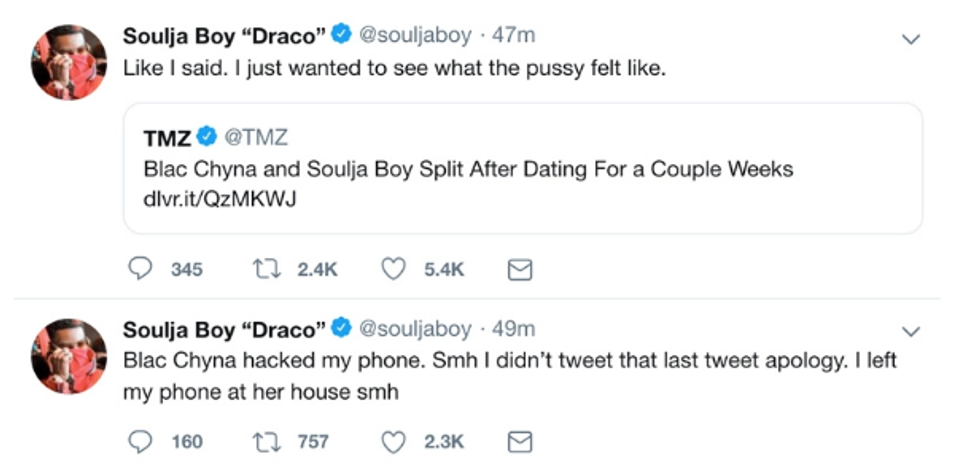Screen dimensions: 980x476
Task: Reply to the 47m tweet
Action: (x=142, y=269)
